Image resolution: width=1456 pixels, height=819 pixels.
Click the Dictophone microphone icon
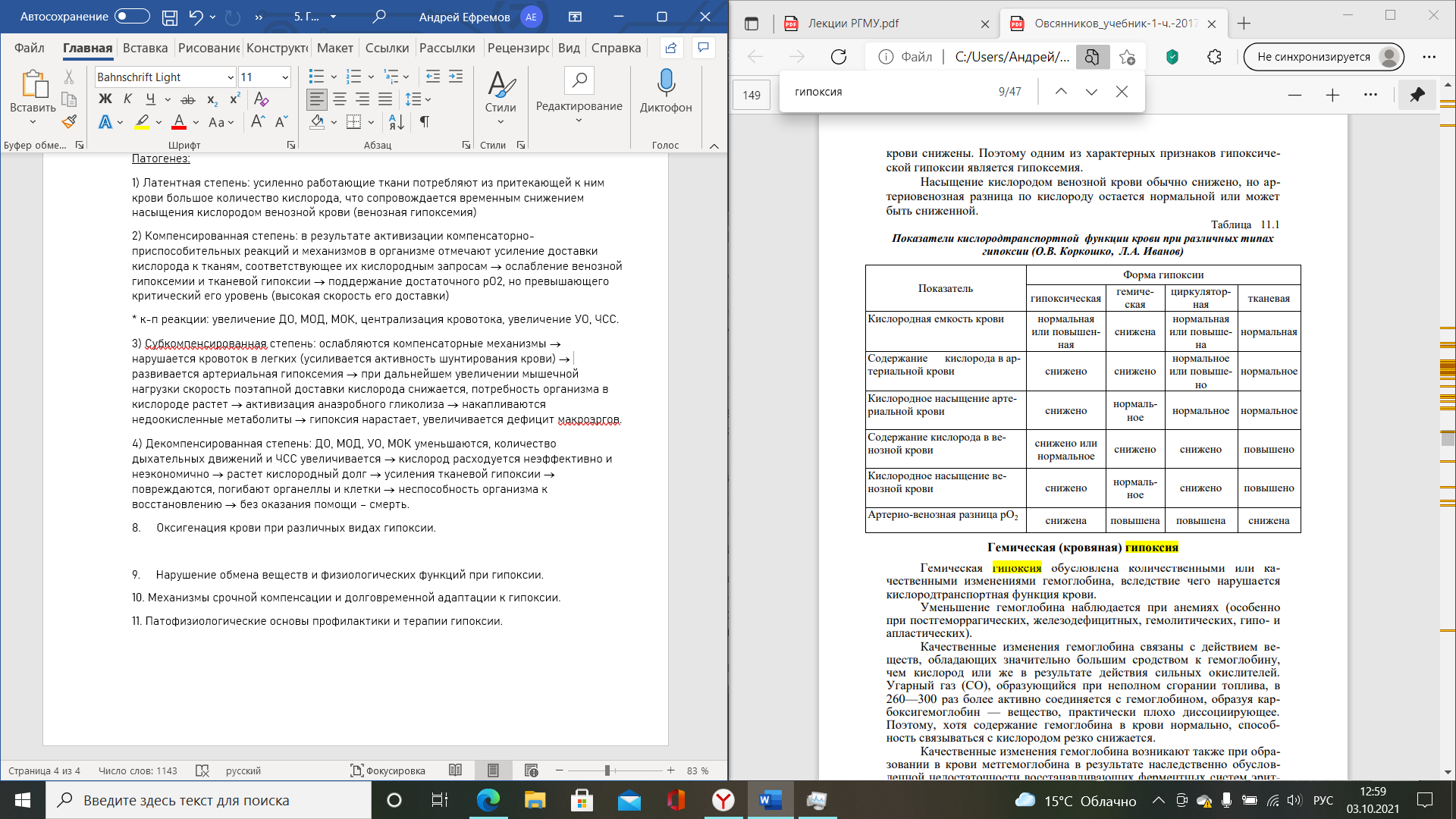tap(666, 82)
